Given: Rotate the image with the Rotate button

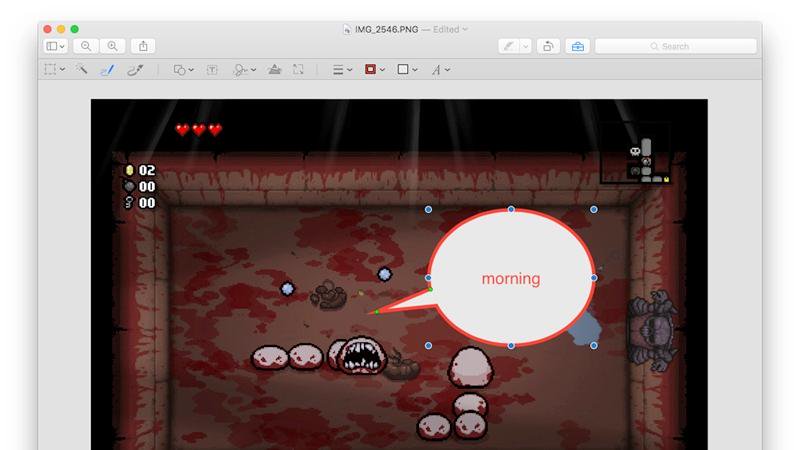Looking at the screenshot, I should [548, 46].
